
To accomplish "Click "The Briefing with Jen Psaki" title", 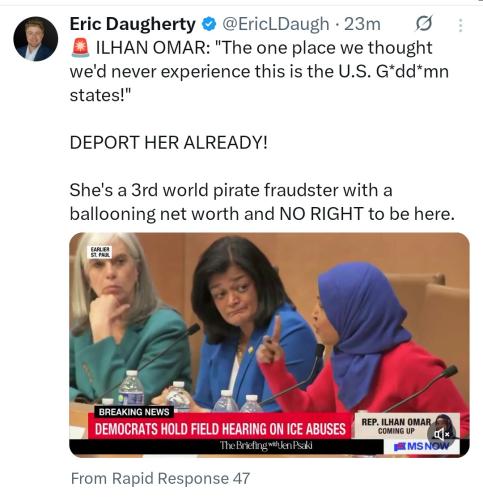I will pyautogui.click(x=266, y=446).
